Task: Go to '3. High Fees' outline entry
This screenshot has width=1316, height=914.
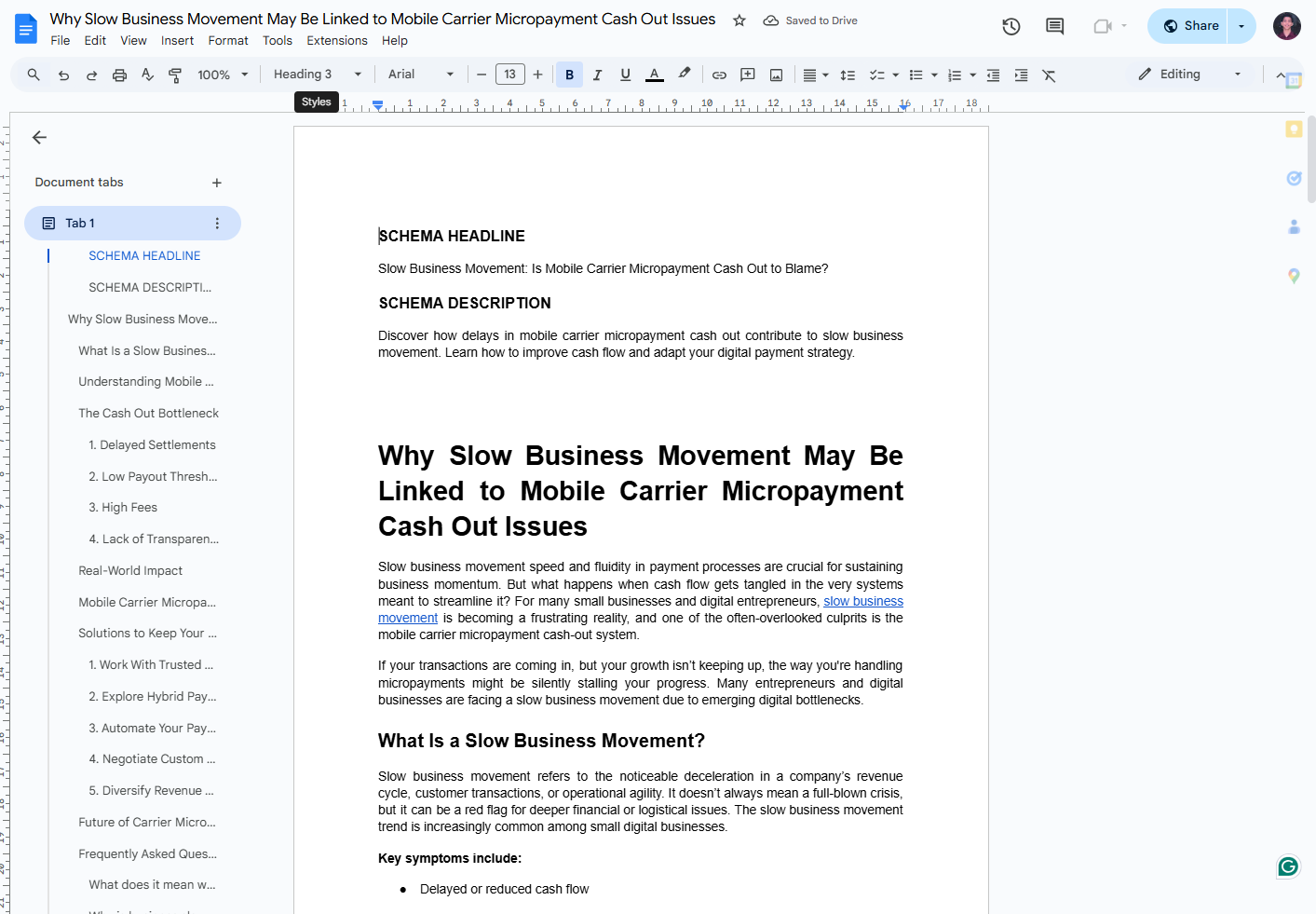Action: [x=123, y=508]
